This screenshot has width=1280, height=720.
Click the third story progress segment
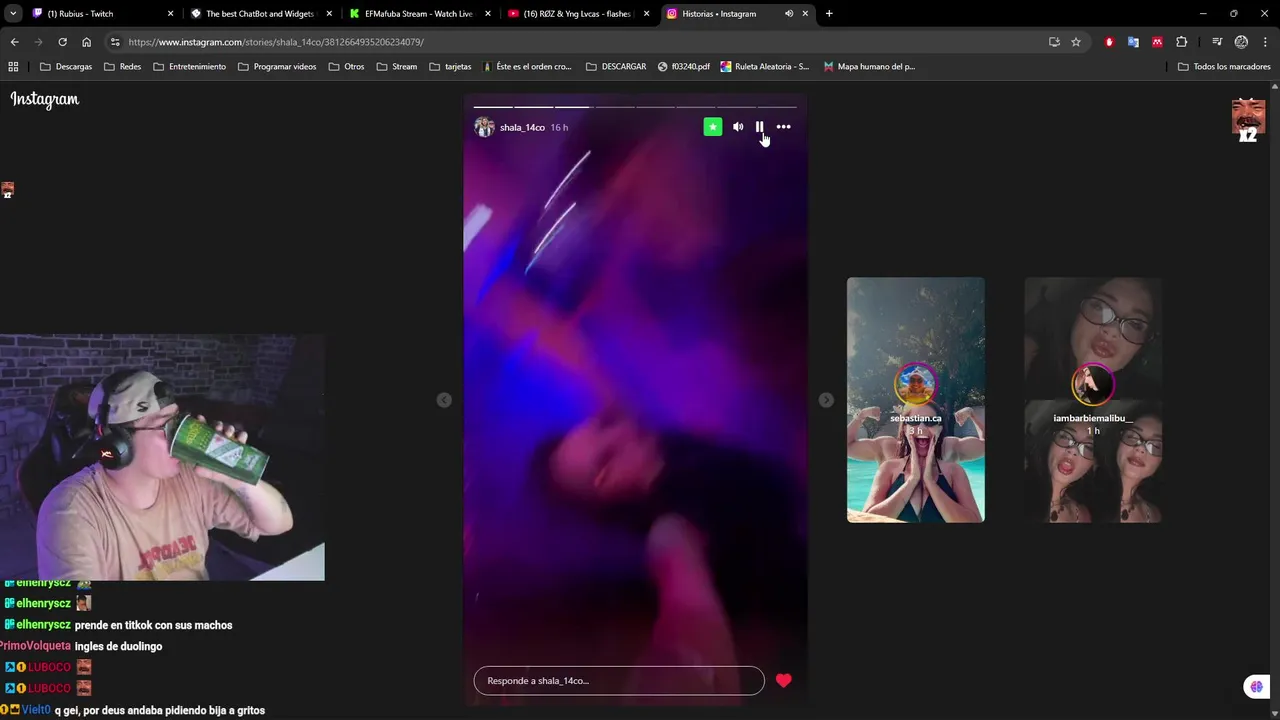tap(573, 106)
